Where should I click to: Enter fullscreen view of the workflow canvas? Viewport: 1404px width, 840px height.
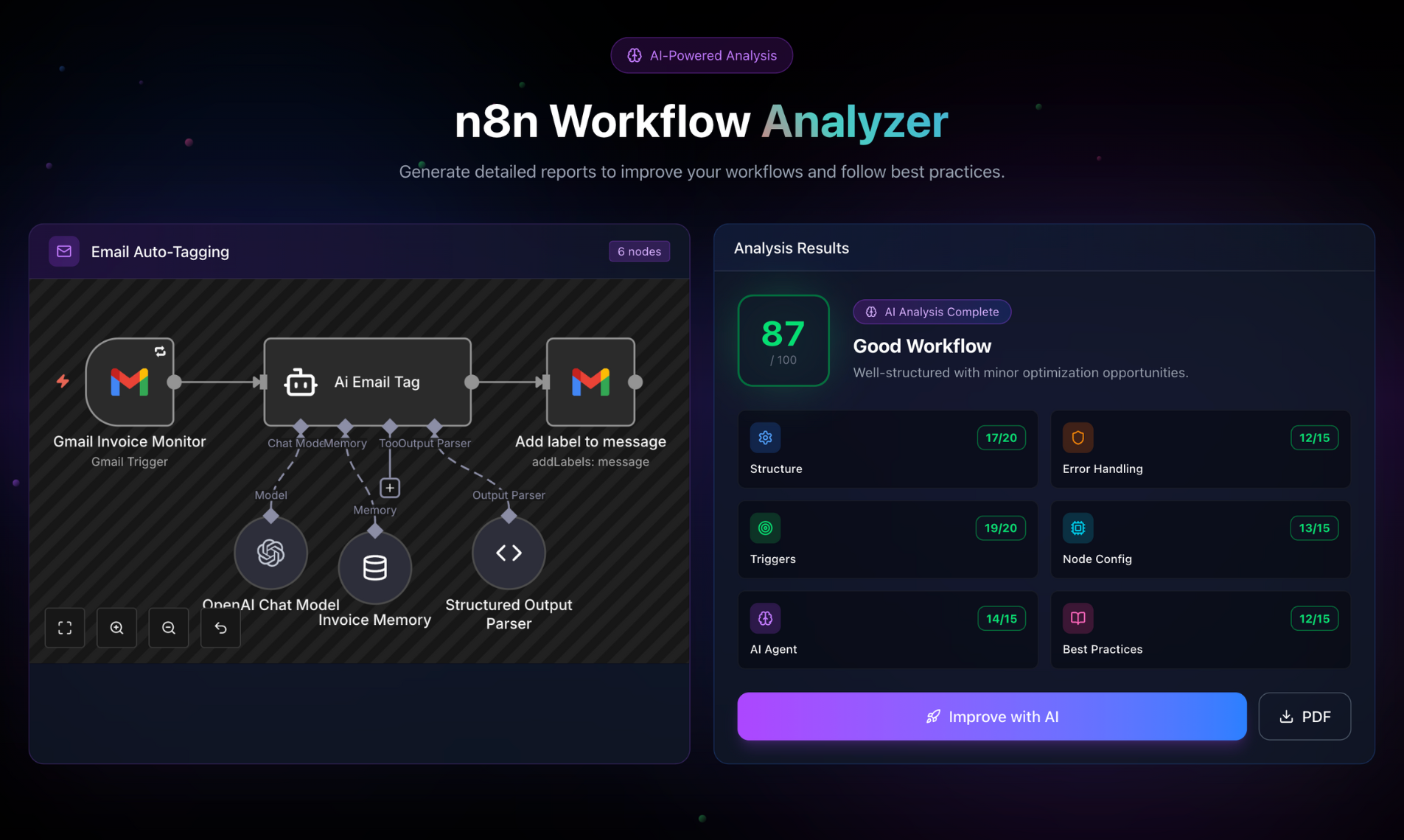click(x=65, y=627)
